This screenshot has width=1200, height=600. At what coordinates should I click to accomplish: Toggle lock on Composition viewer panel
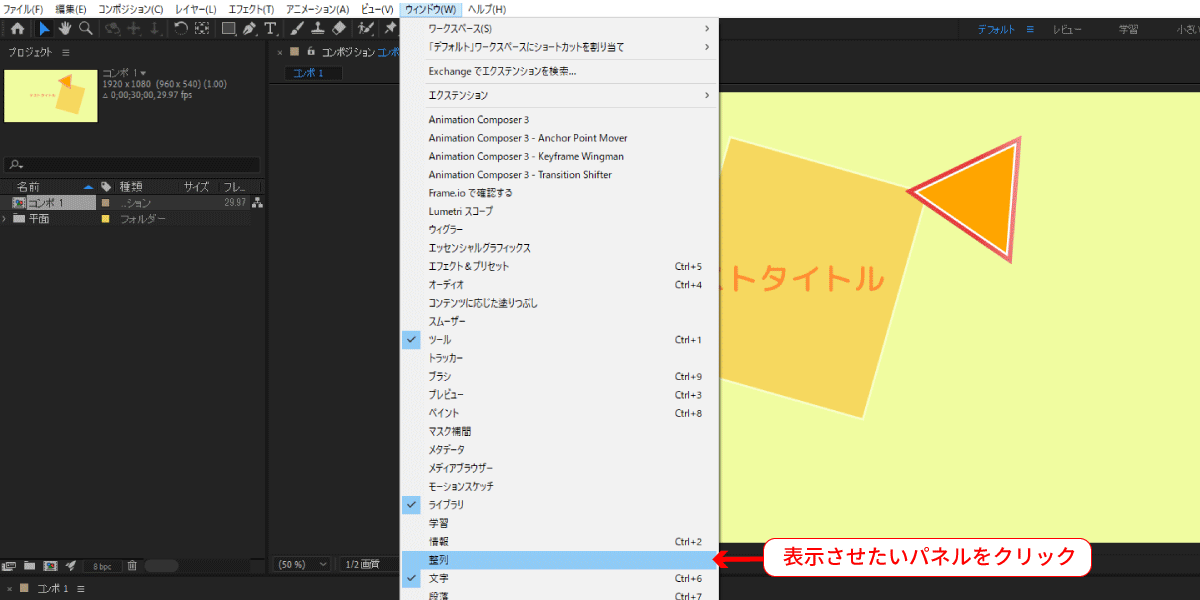pos(311,52)
